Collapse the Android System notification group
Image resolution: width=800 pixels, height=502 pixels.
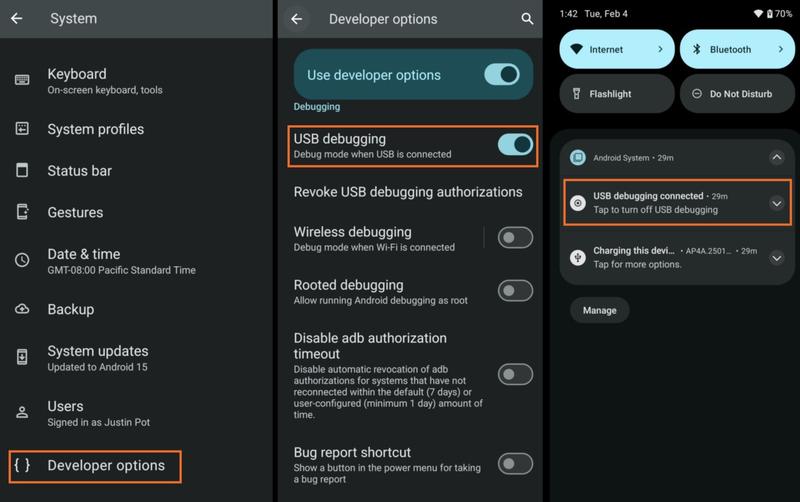point(776,157)
